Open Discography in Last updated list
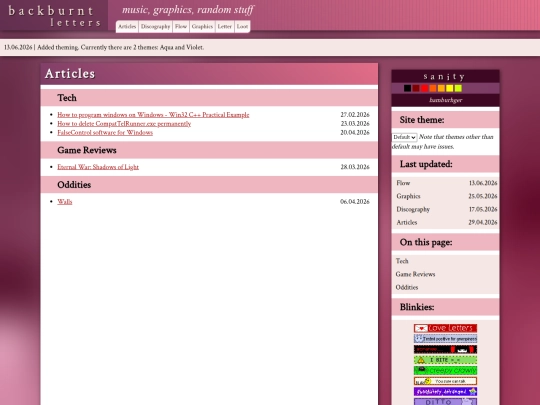The width and height of the screenshot is (540, 405). [413, 209]
